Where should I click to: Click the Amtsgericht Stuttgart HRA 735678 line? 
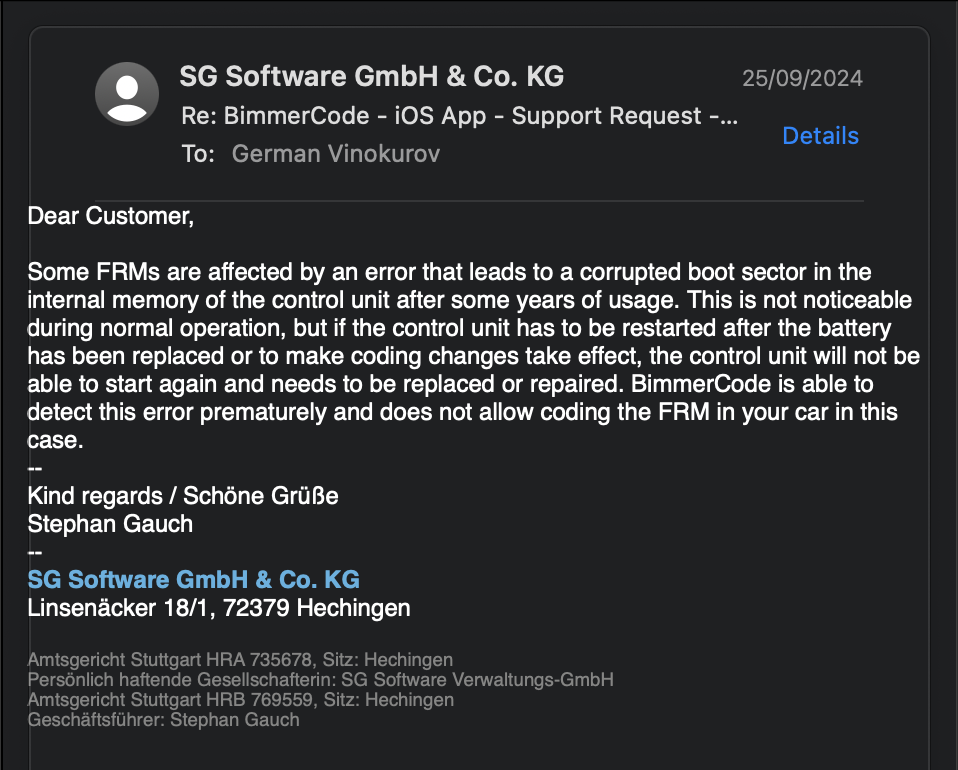coord(240,660)
